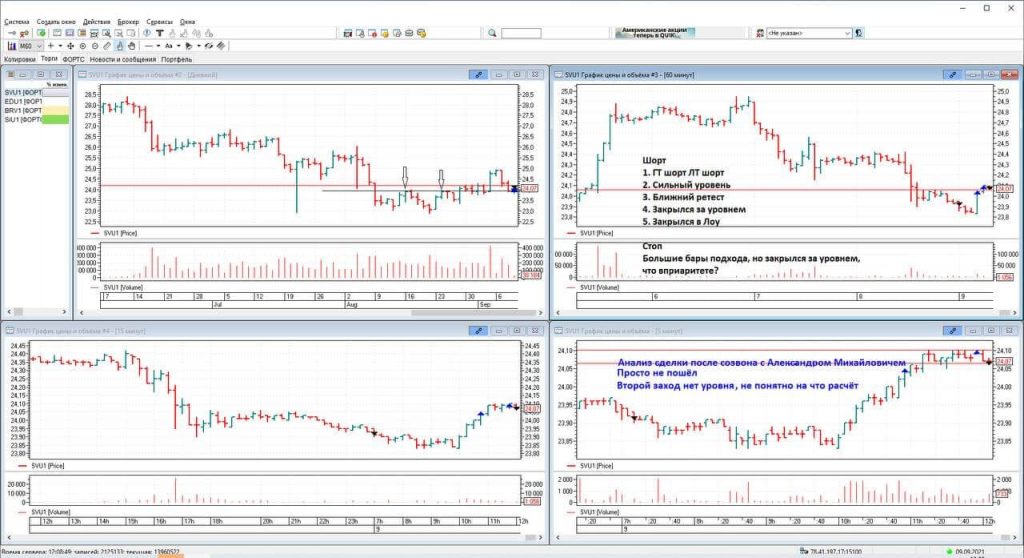Select the SVU1 row in quotes list
Image resolution: width=1024 pixels, height=558 pixels.
click(36, 93)
